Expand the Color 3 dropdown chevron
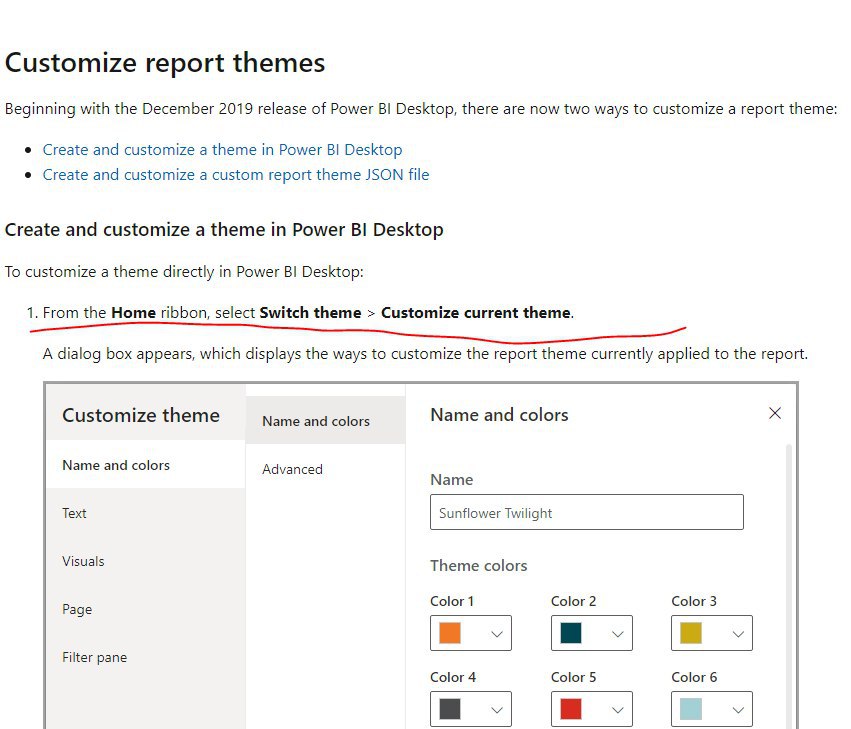Screen dimensions: 851x729 click(738, 633)
